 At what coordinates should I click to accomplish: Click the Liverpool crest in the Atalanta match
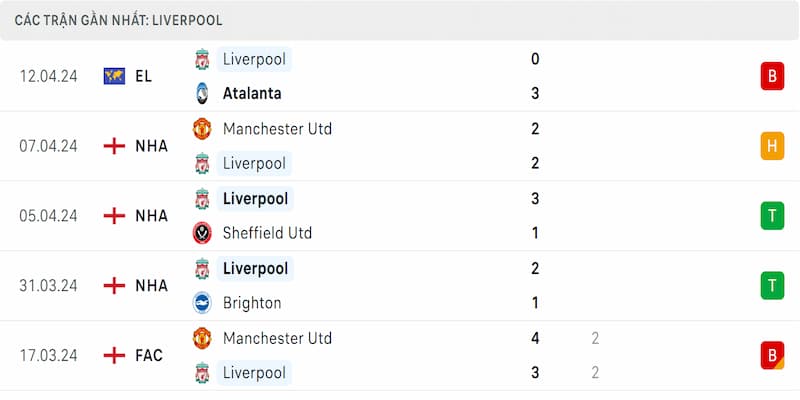(202, 59)
